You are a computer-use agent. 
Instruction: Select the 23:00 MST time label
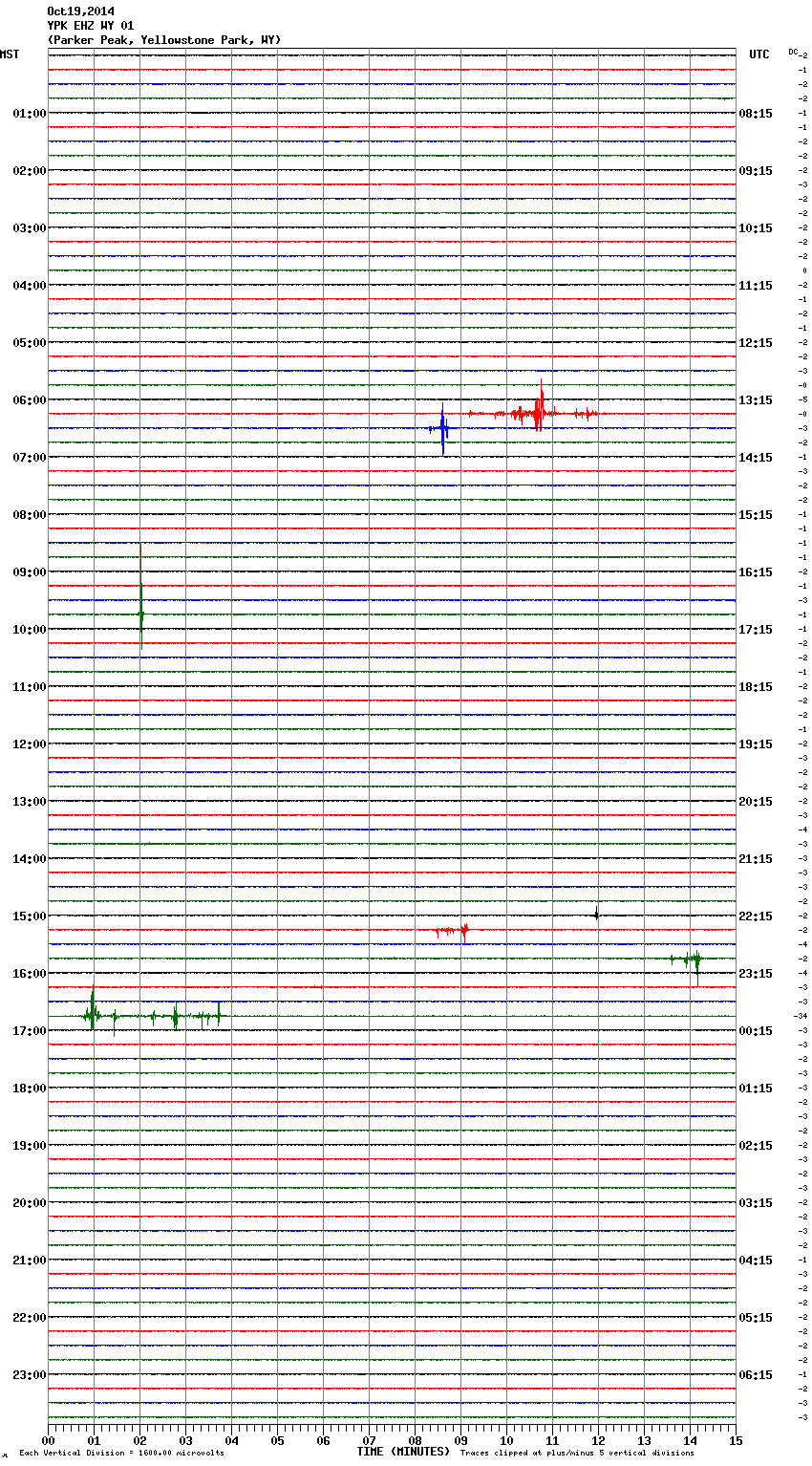click(x=30, y=1375)
